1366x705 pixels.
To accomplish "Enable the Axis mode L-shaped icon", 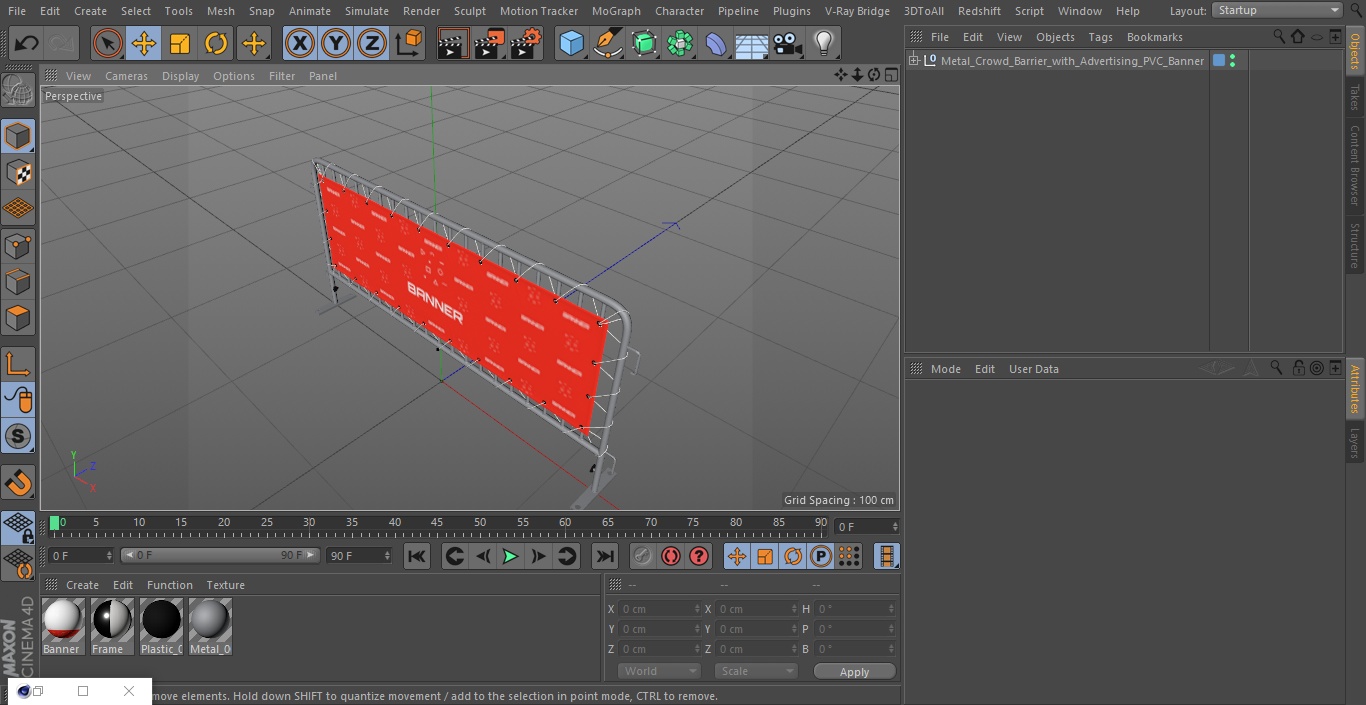I will click(18, 364).
